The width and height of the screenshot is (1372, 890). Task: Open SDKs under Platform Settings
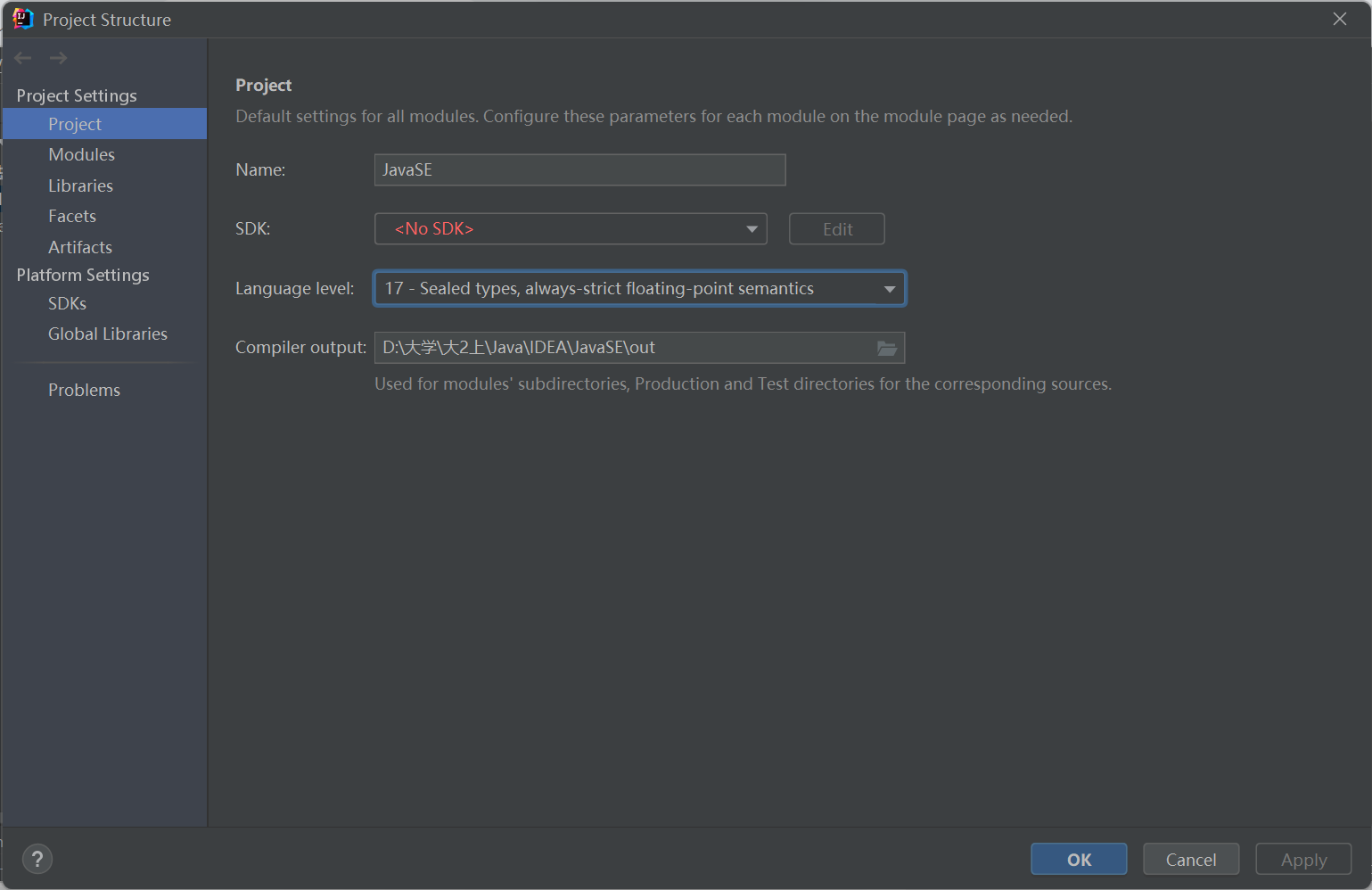coord(67,303)
